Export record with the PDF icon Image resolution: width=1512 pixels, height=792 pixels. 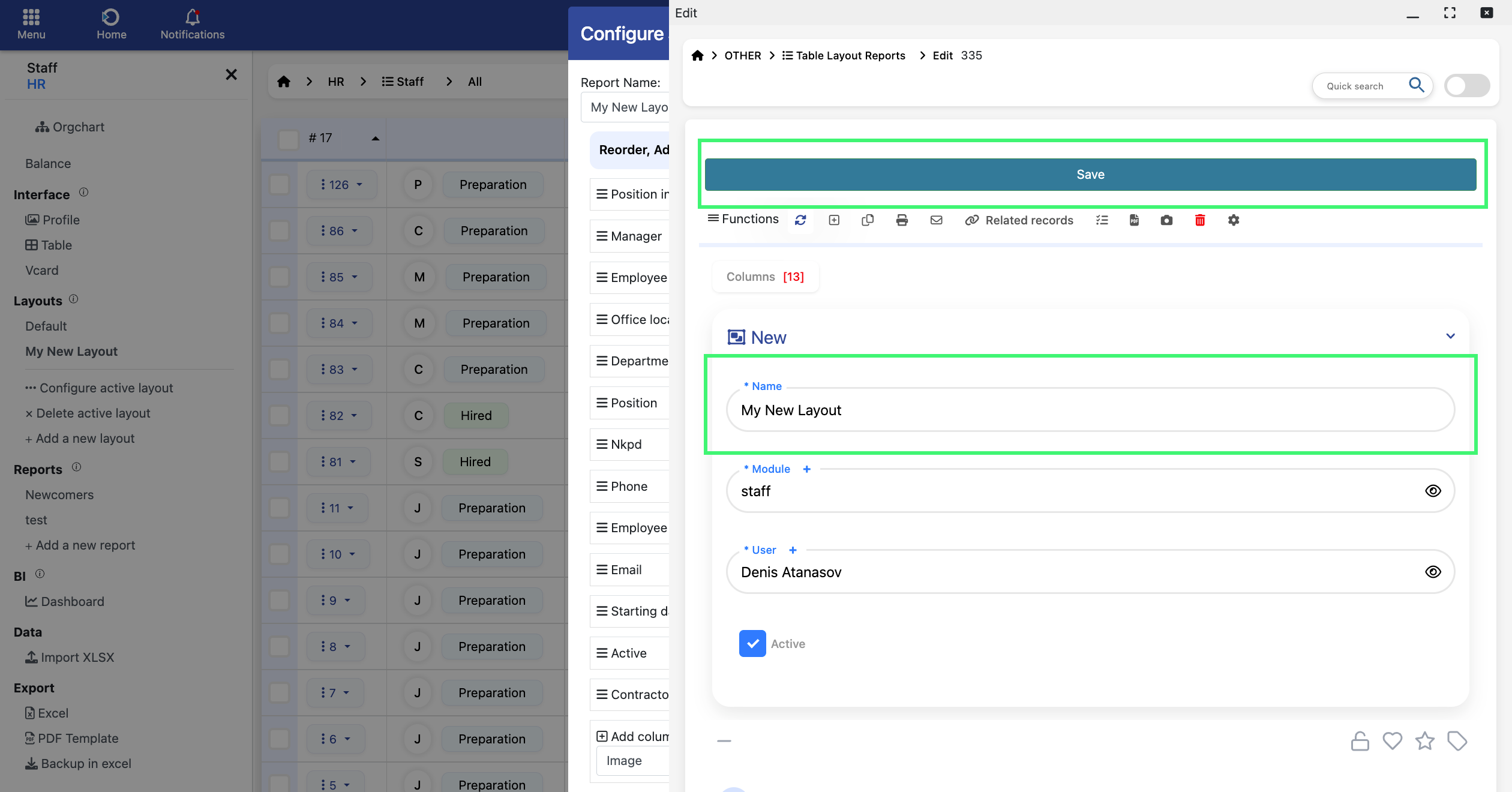pos(1134,220)
